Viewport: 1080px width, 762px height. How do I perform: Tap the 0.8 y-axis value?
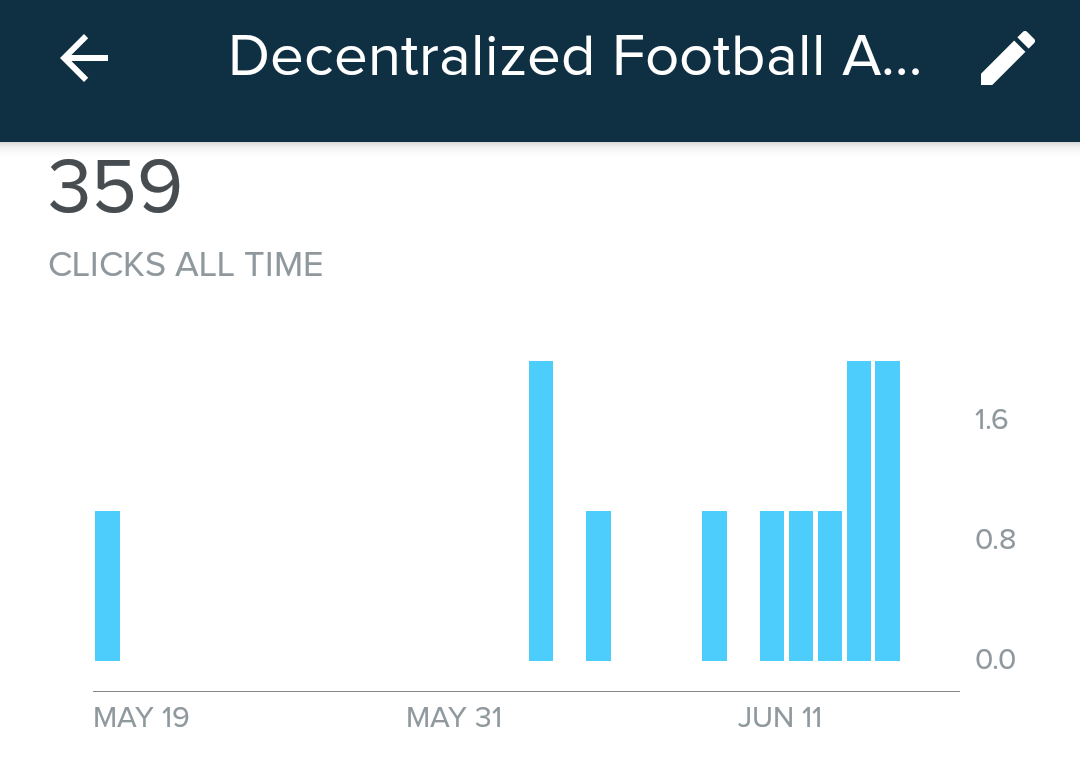pos(995,540)
